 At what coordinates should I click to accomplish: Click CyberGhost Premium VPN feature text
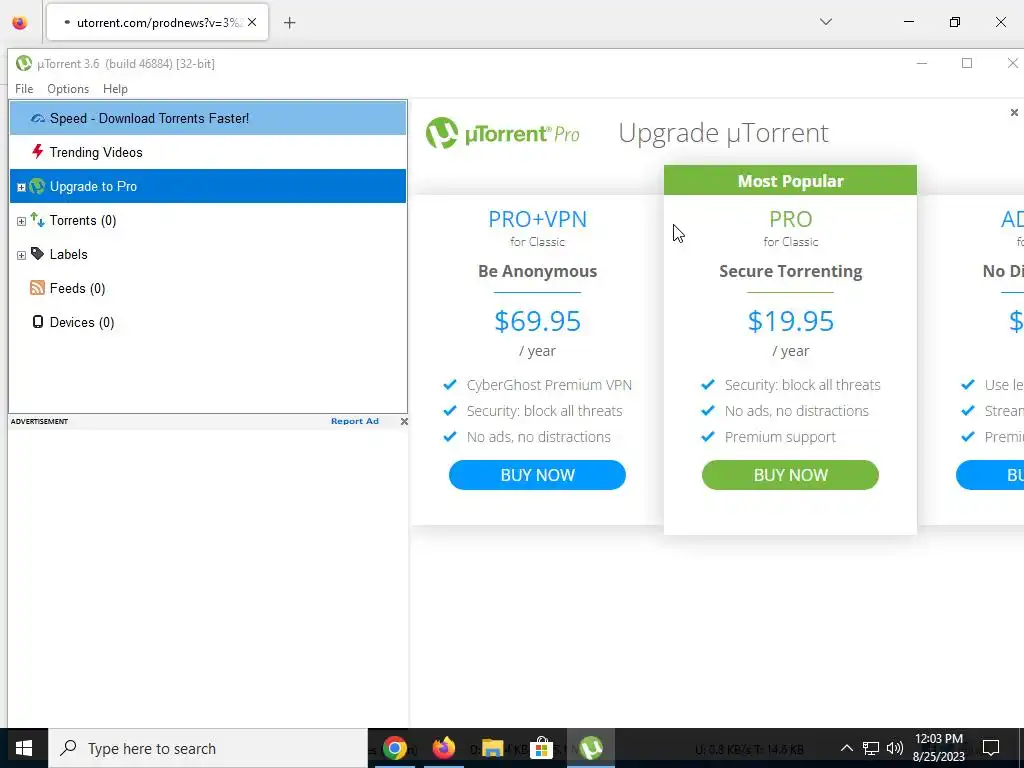pyautogui.click(x=549, y=385)
